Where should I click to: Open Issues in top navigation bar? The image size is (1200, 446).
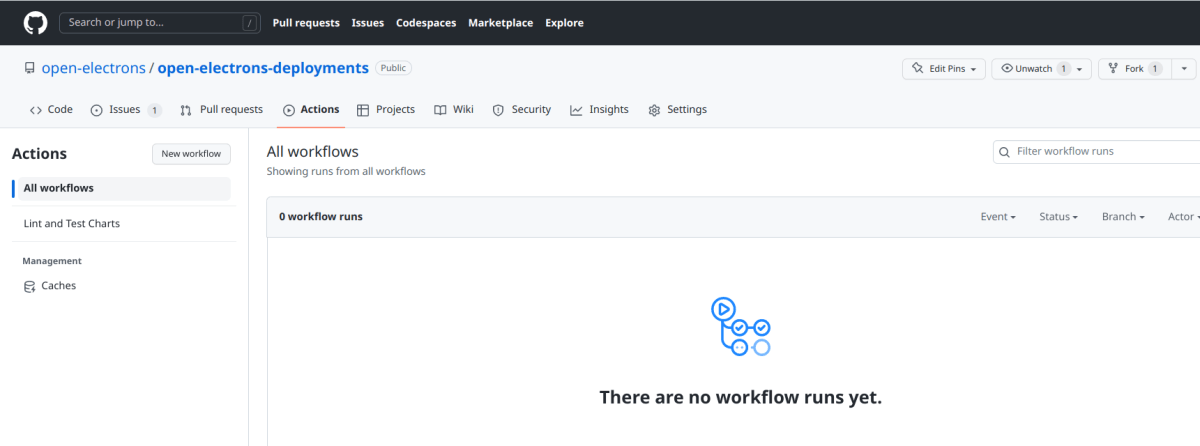368,23
